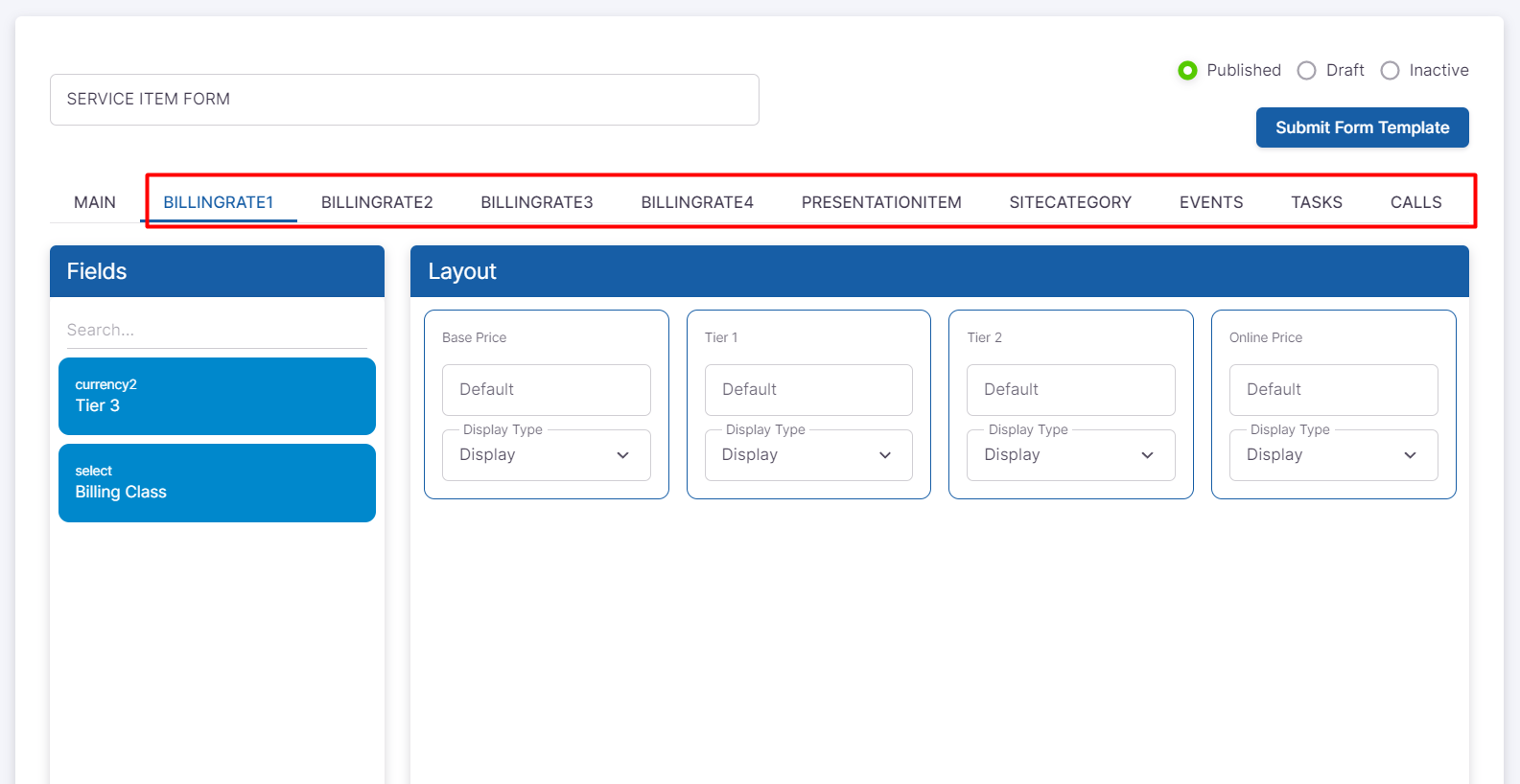Switch to the SITECATEGORY tab
1520x784 pixels.
1070,202
